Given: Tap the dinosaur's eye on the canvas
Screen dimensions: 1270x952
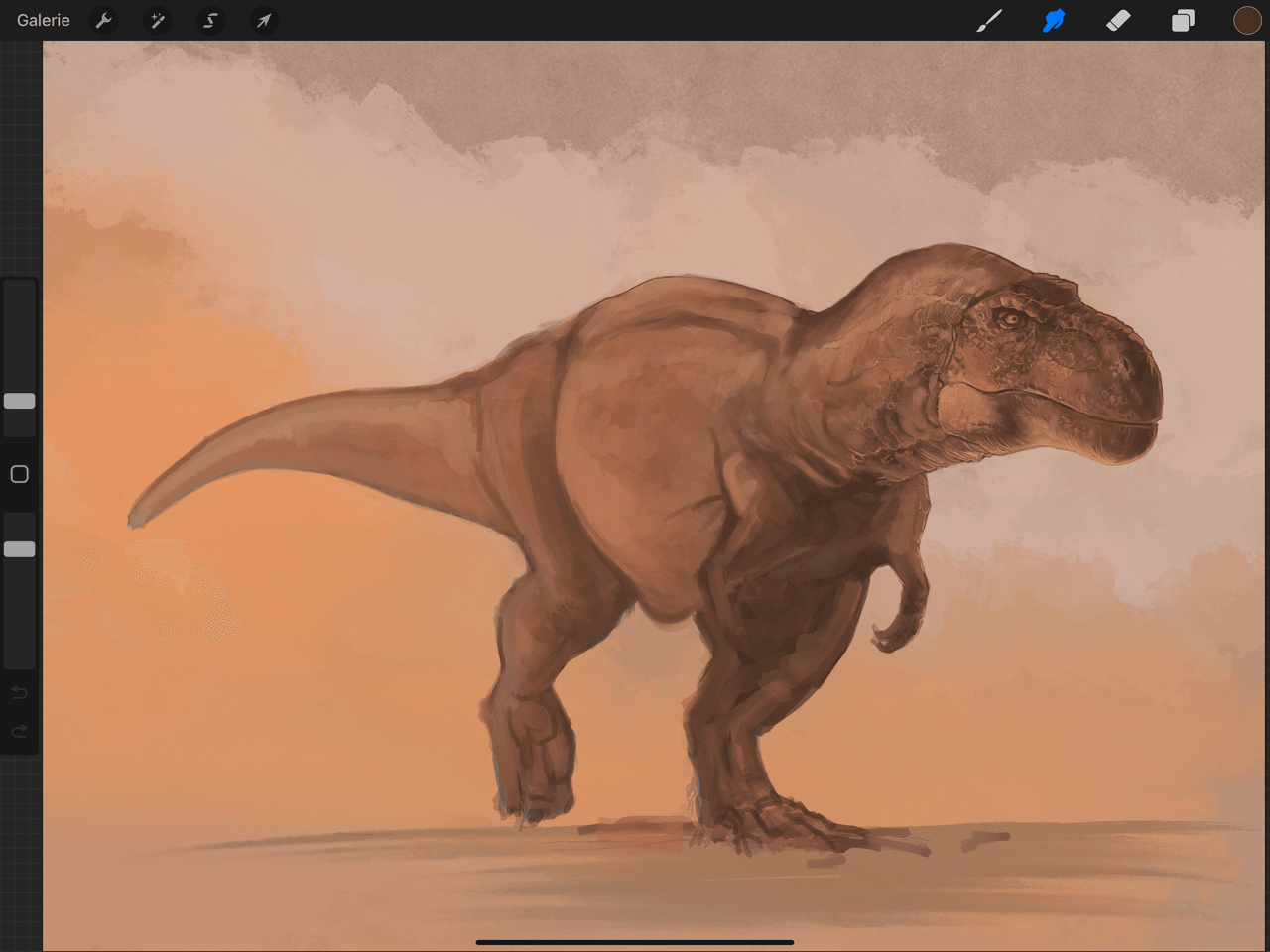Looking at the screenshot, I should [1010, 319].
